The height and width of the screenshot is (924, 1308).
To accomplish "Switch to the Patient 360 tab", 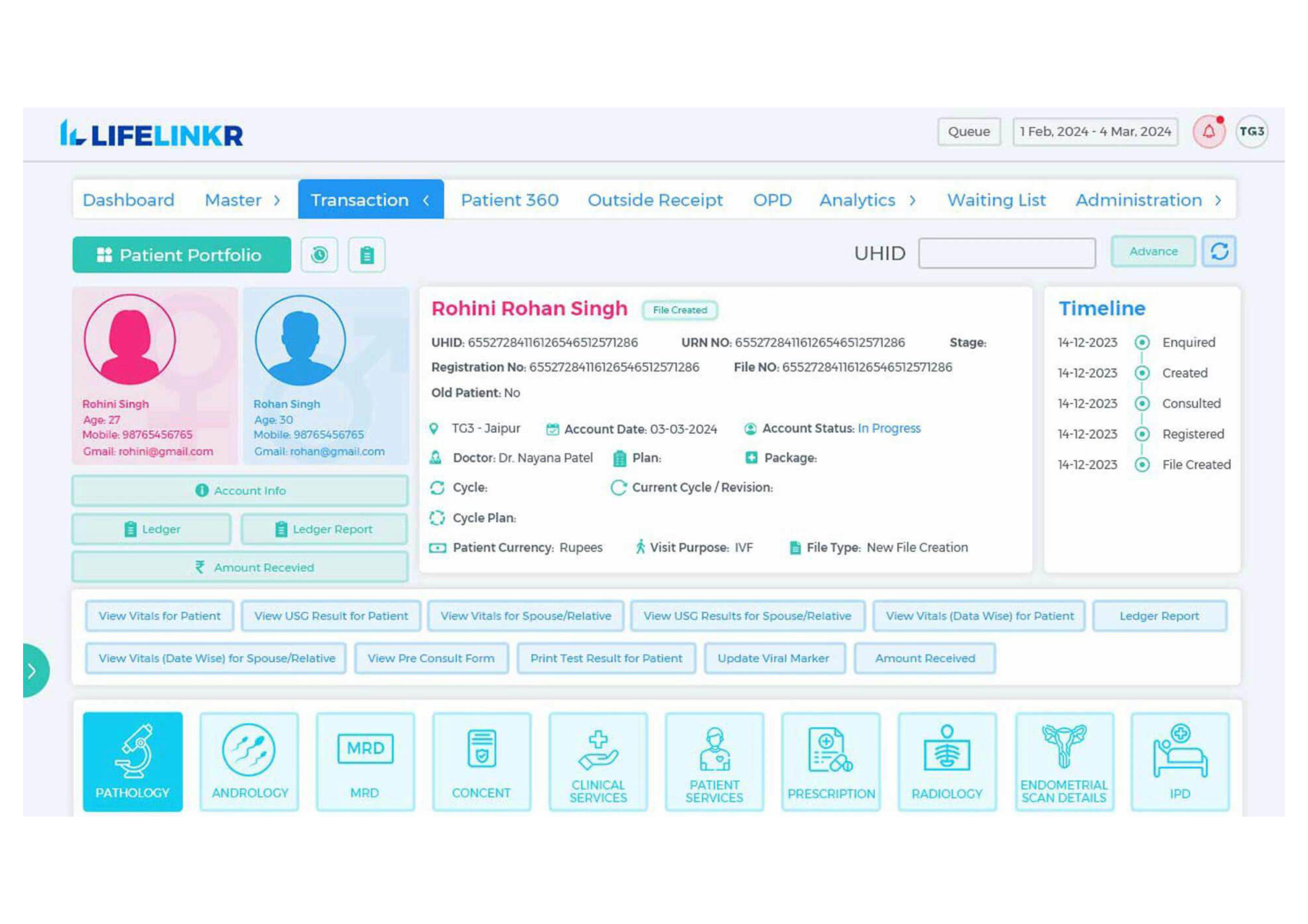I will (x=509, y=200).
